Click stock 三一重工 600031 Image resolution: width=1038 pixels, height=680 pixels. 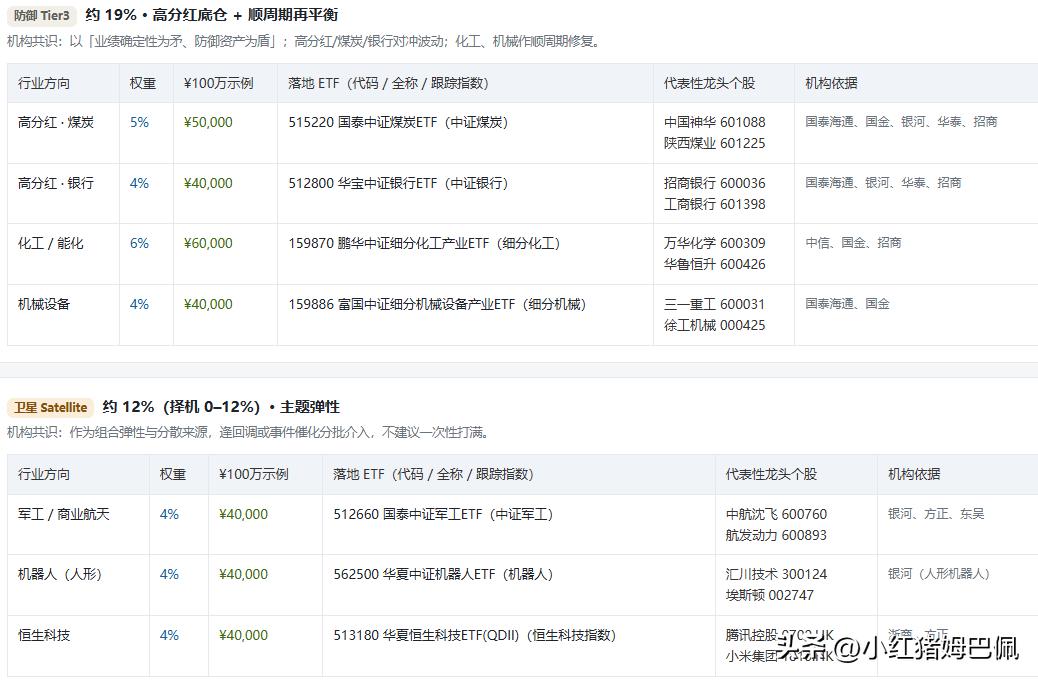(714, 305)
